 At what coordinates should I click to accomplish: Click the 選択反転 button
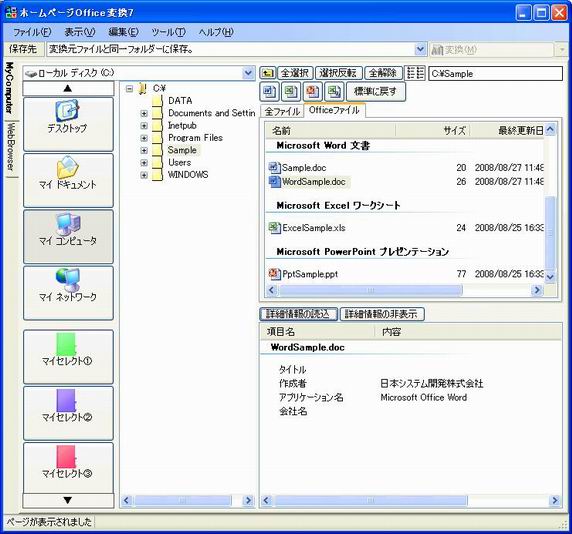[x=338, y=73]
